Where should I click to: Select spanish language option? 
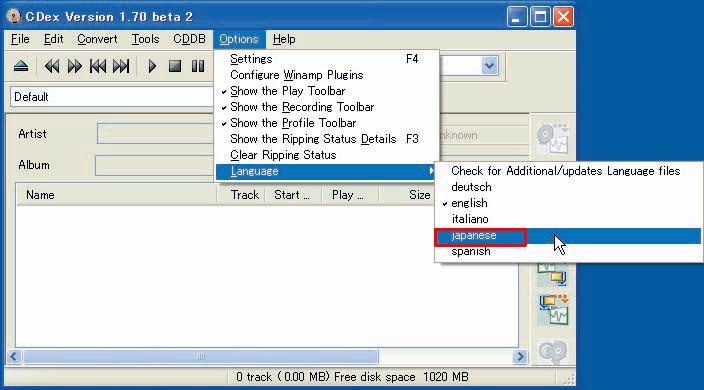568,252
